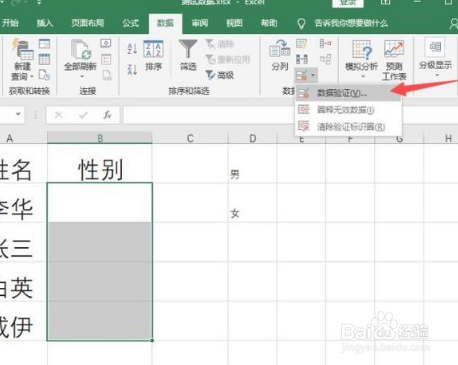
Task: Expand the 新建查询 dropdown arrow
Action: click(x=32, y=77)
